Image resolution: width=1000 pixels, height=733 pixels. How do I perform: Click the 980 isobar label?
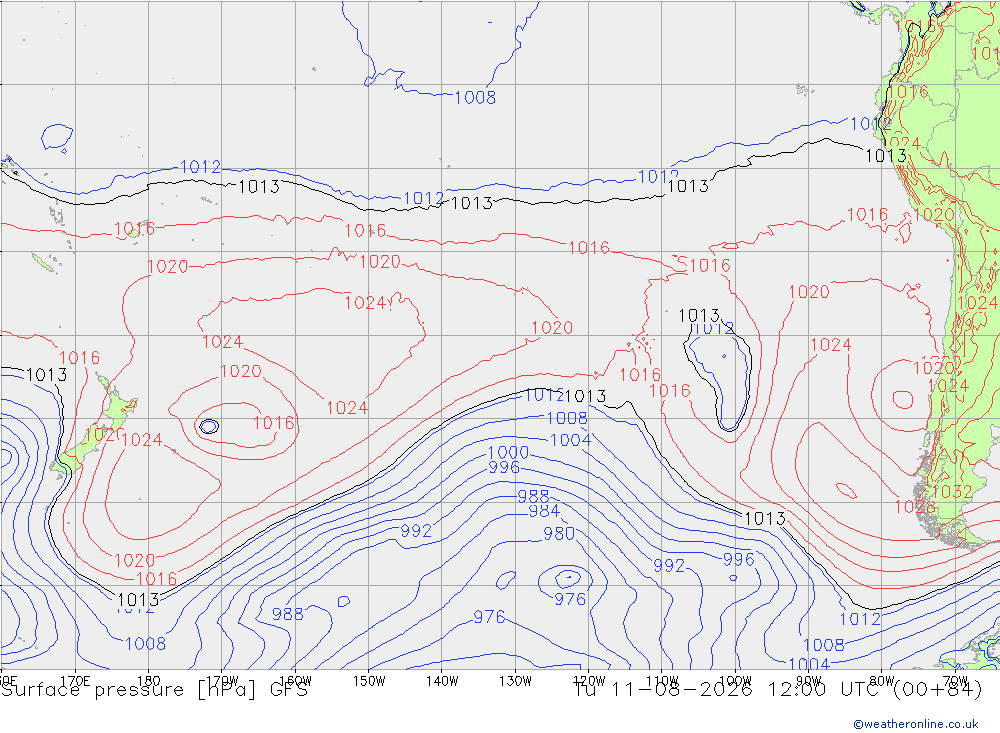point(559,533)
